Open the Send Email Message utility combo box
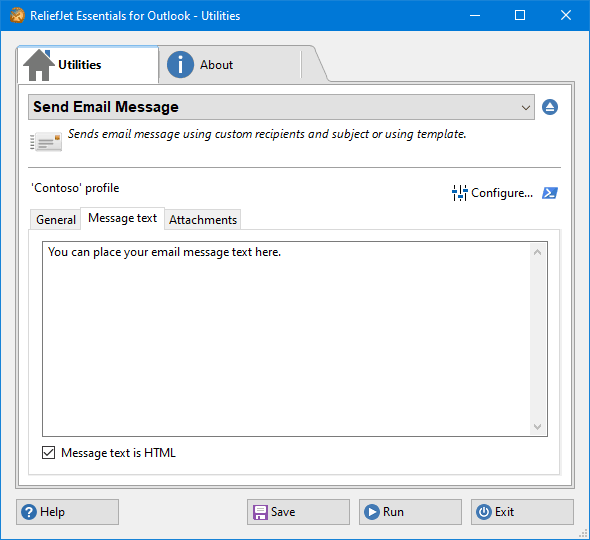Screen dimensions: 590x540 [x=281, y=107]
